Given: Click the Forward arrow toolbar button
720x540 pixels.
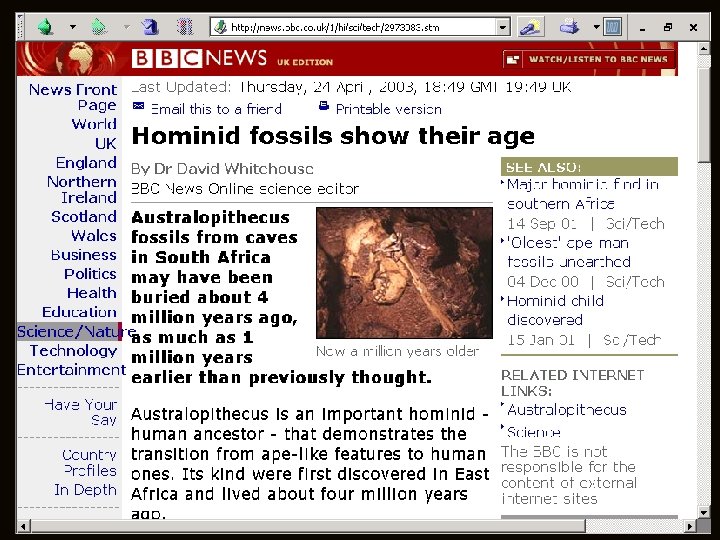Looking at the screenshot, I should (99, 27).
